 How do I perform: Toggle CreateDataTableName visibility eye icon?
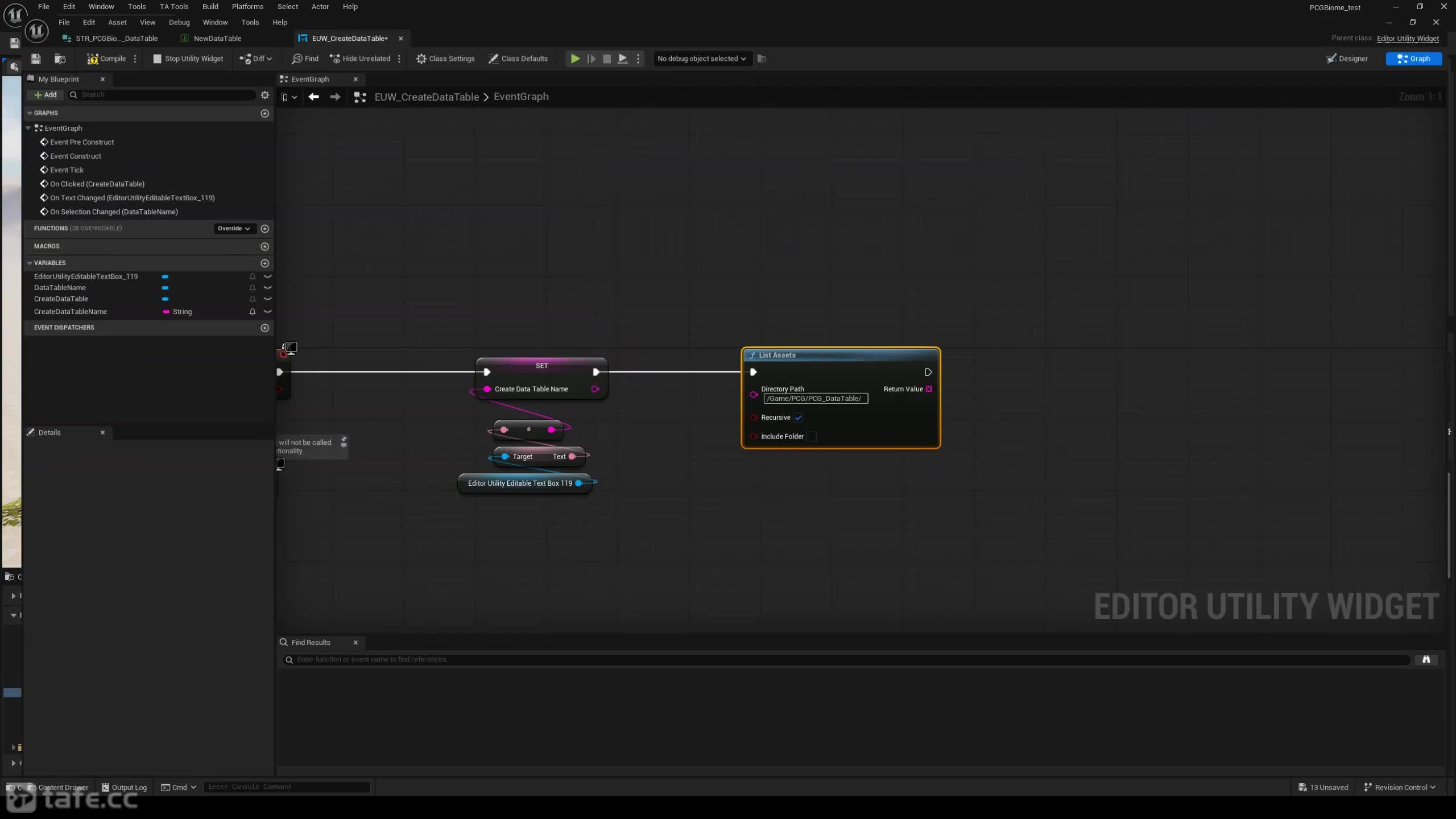pyautogui.click(x=267, y=312)
